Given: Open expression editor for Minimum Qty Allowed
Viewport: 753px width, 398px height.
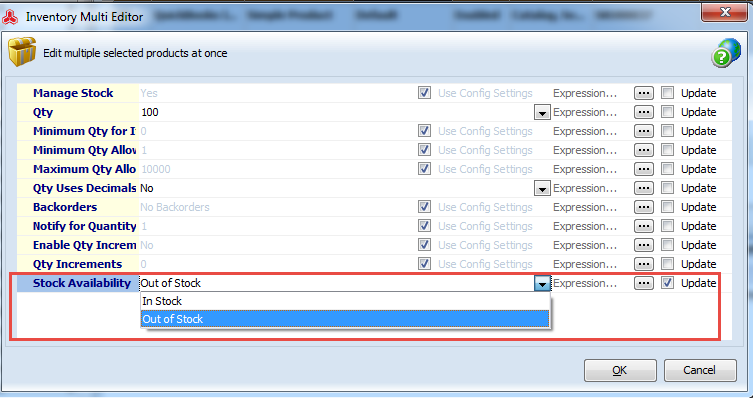Looking at the screenshot, I should coord(644,150).
